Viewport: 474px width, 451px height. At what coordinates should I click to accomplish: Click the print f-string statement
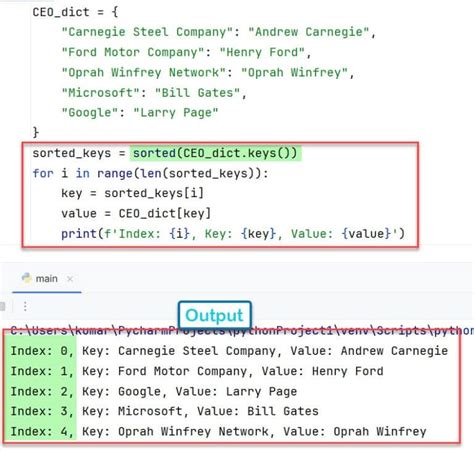point(233,234)
